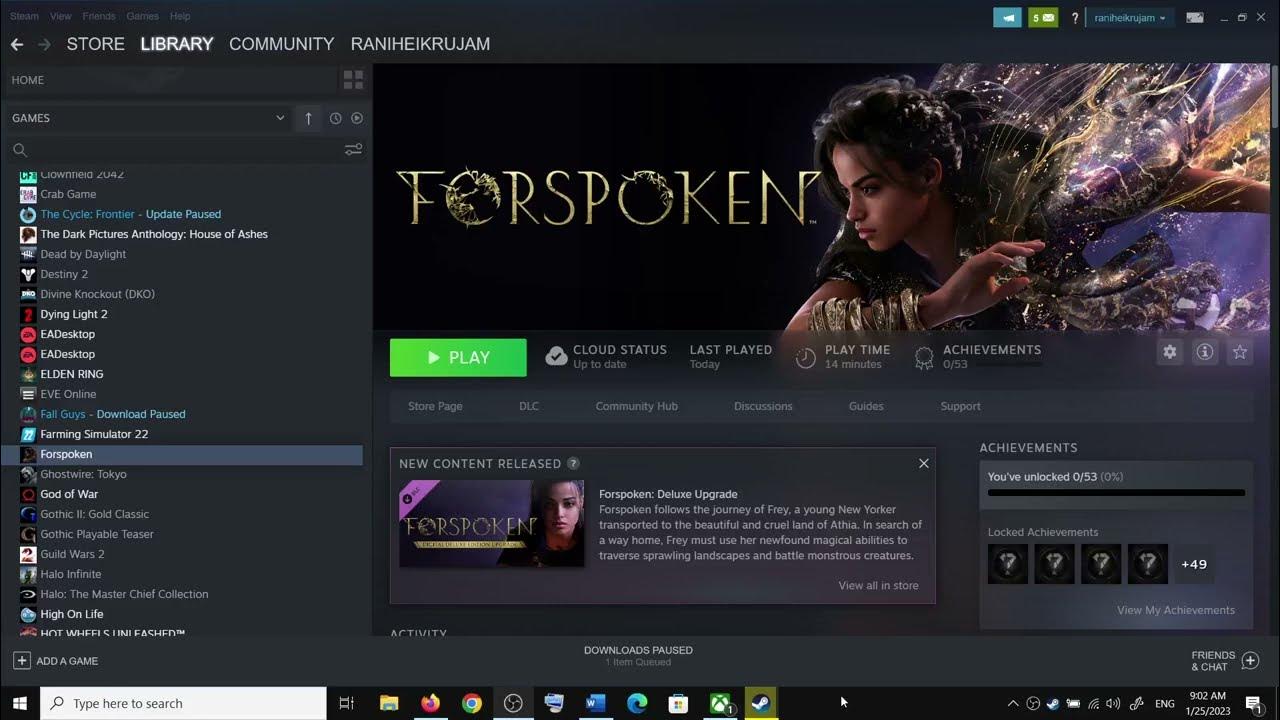Open the Community Hub link

pos(636,406)
